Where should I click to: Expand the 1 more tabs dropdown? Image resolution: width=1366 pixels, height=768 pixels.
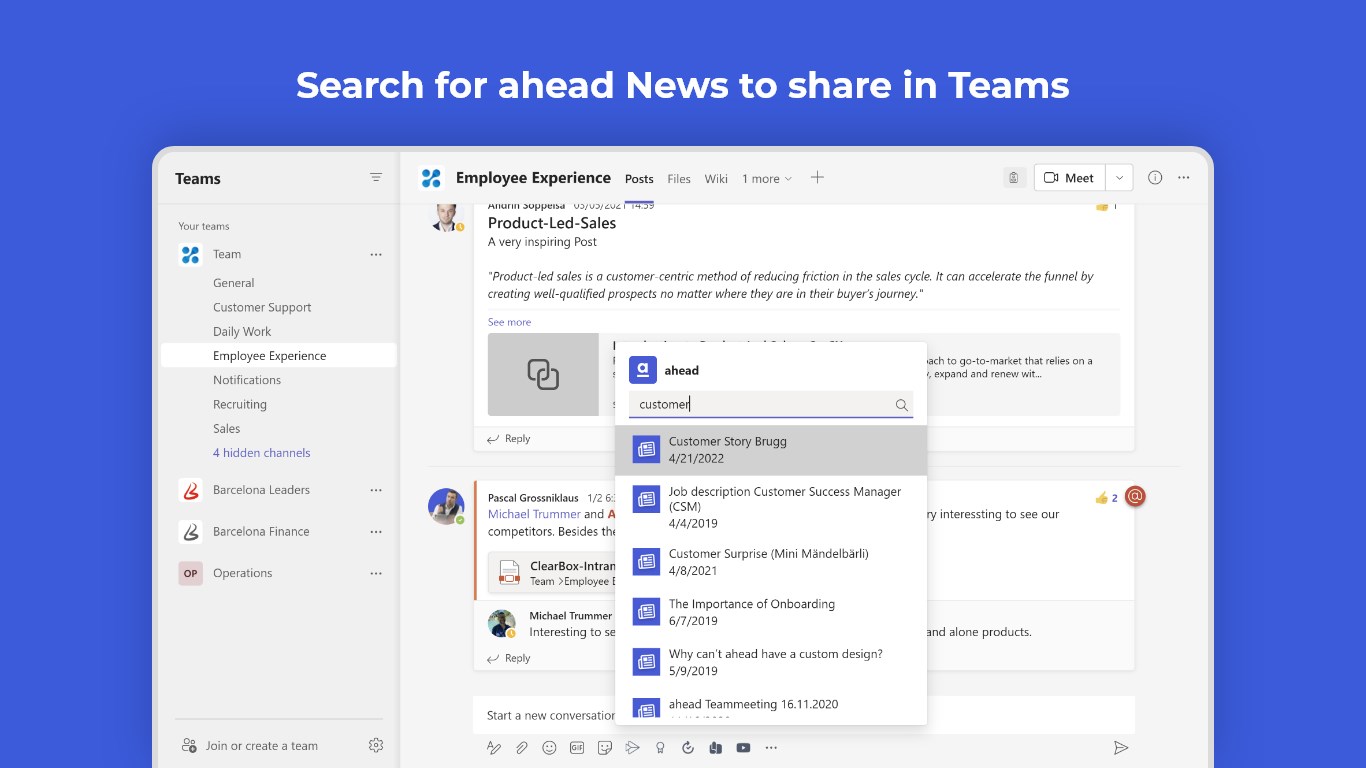[x=767, y=179]
